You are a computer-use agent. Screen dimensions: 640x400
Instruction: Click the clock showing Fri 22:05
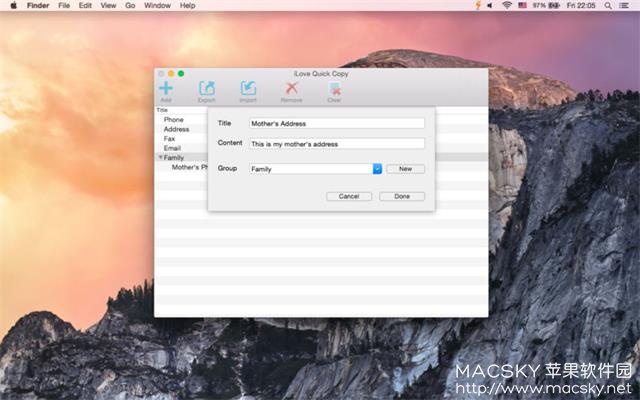coord(581,5)
